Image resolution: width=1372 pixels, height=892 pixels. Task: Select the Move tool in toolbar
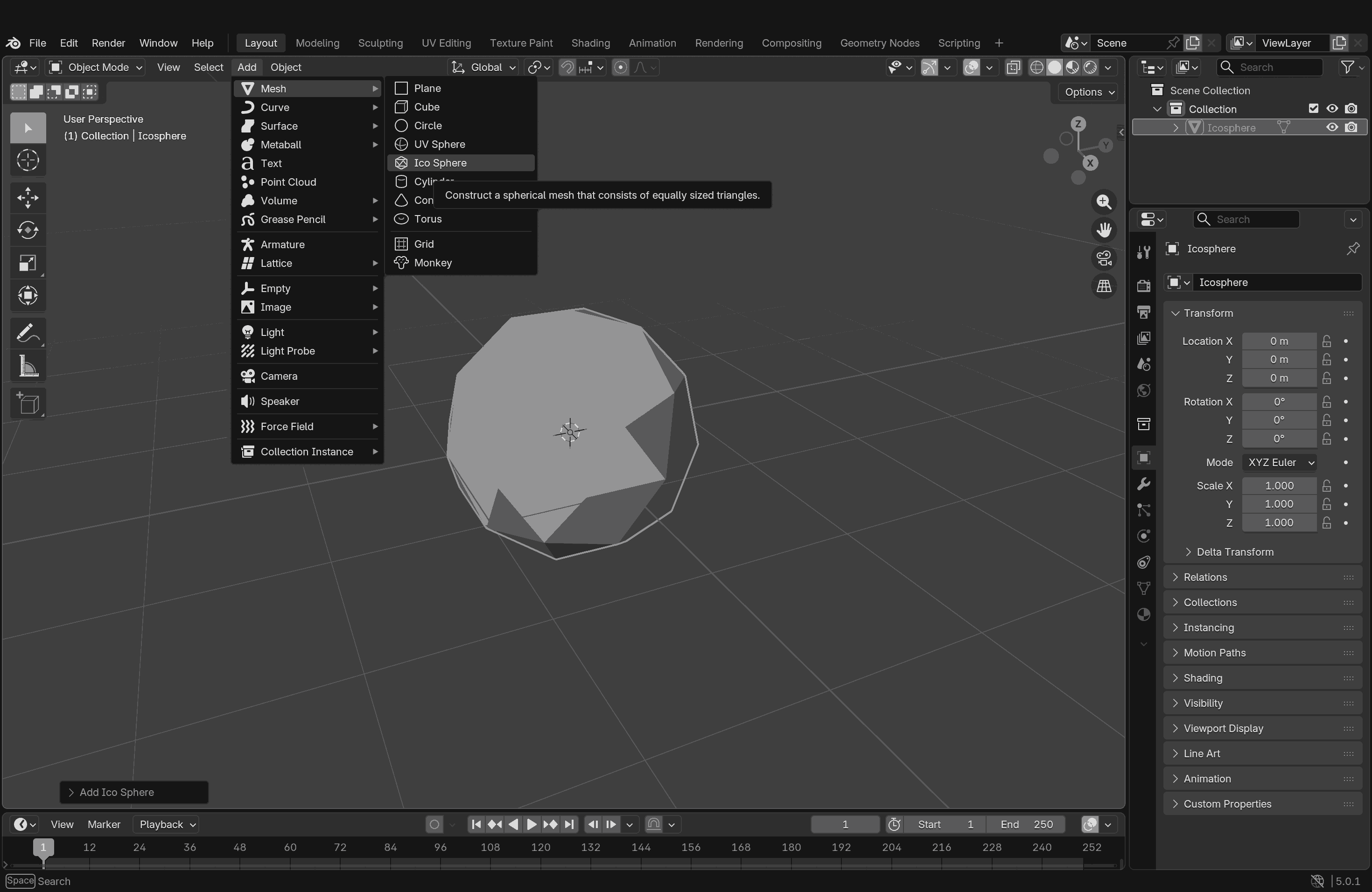click(x=28, y=198)
